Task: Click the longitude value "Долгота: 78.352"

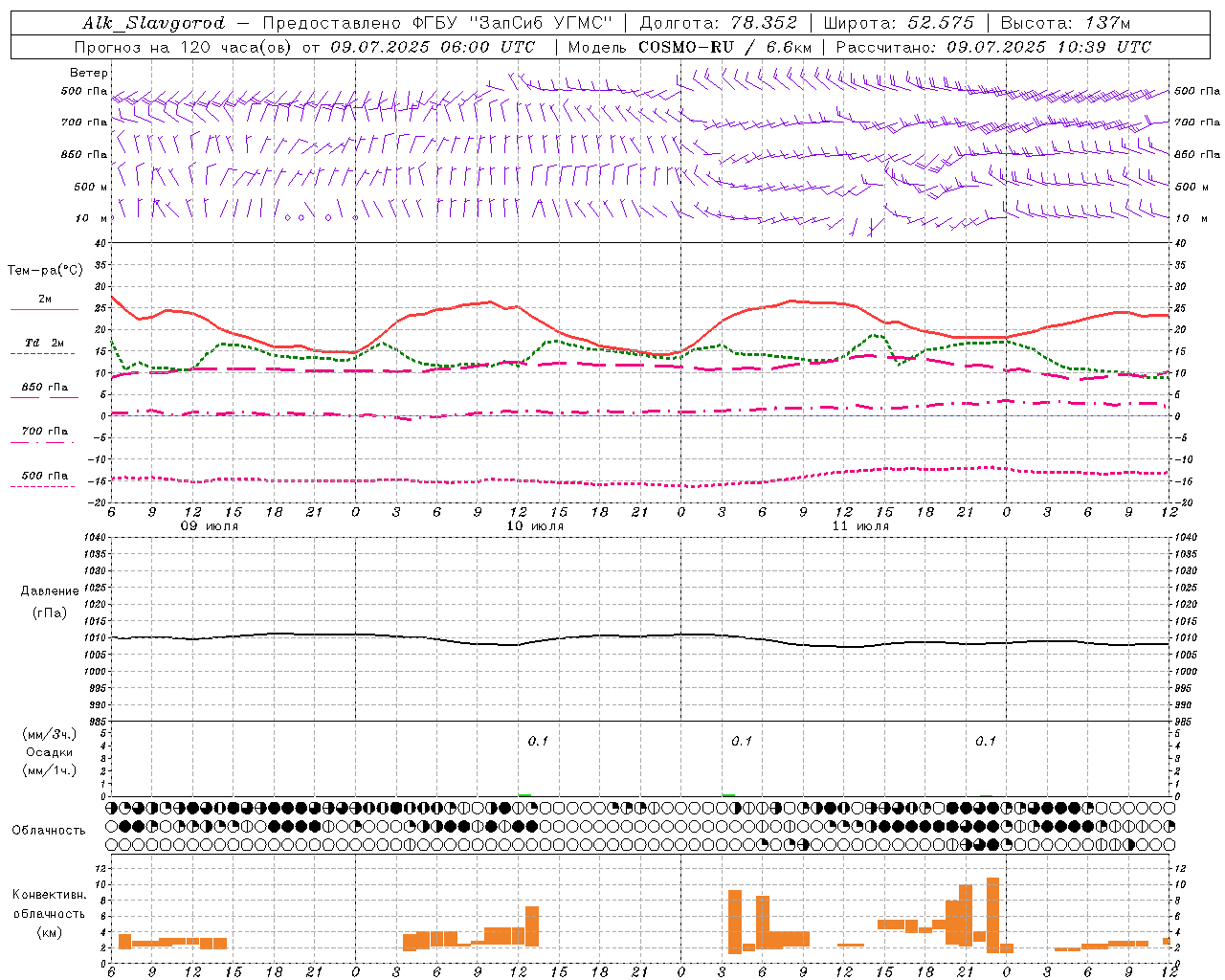Action: [717, 23]
